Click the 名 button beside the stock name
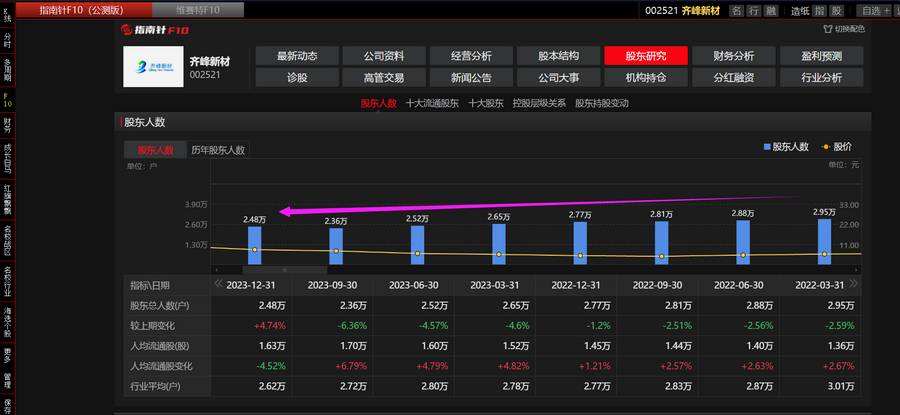 point(736,10)
